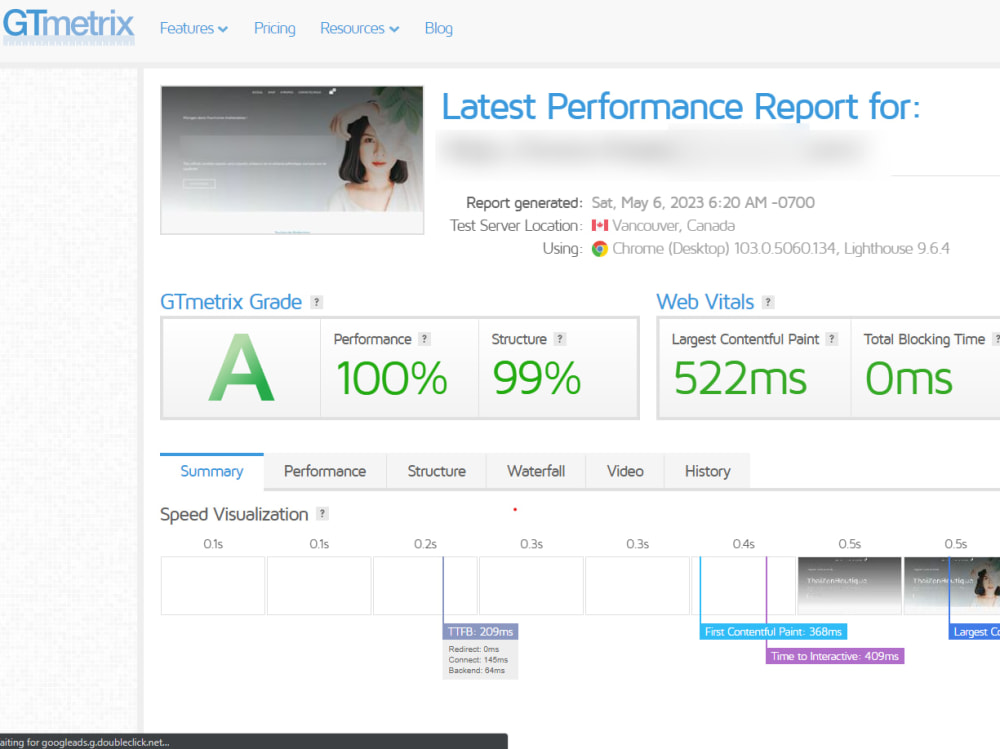1000x749 pixels.
Task: Click the Largest Contentful Paint timeline marker
Action: pyautogui.click(x=974, y=632)
